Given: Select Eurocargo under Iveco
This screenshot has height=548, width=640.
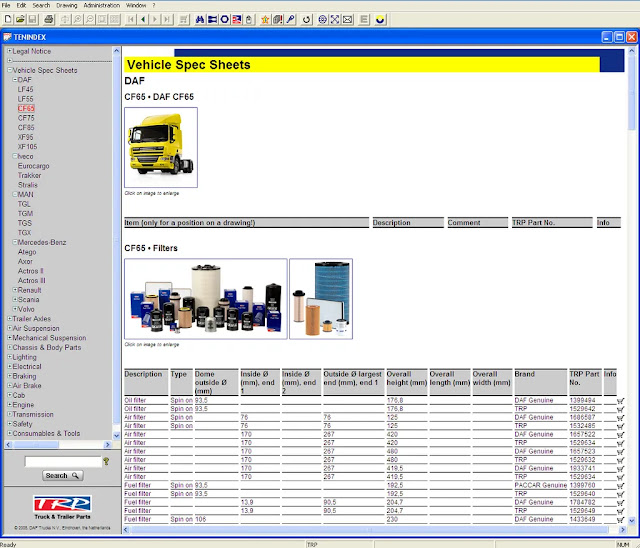Looking at the screenshot, I should pyautogui.click(x=33, y=166).
